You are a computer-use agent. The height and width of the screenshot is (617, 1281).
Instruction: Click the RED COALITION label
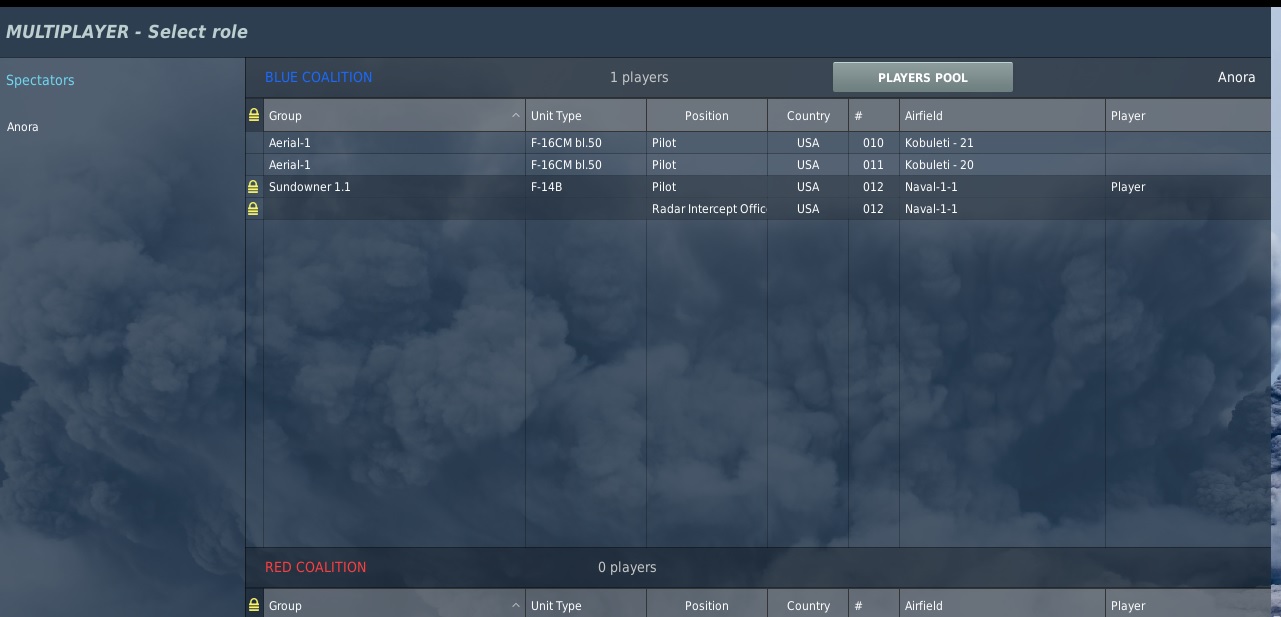click(315, 567)
